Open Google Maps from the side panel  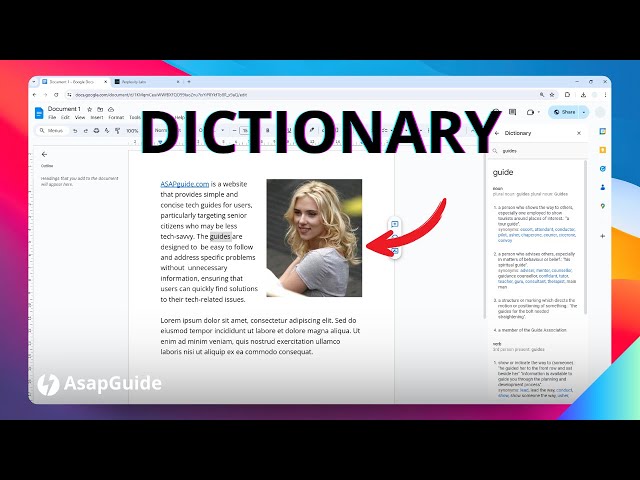point(603,207)
